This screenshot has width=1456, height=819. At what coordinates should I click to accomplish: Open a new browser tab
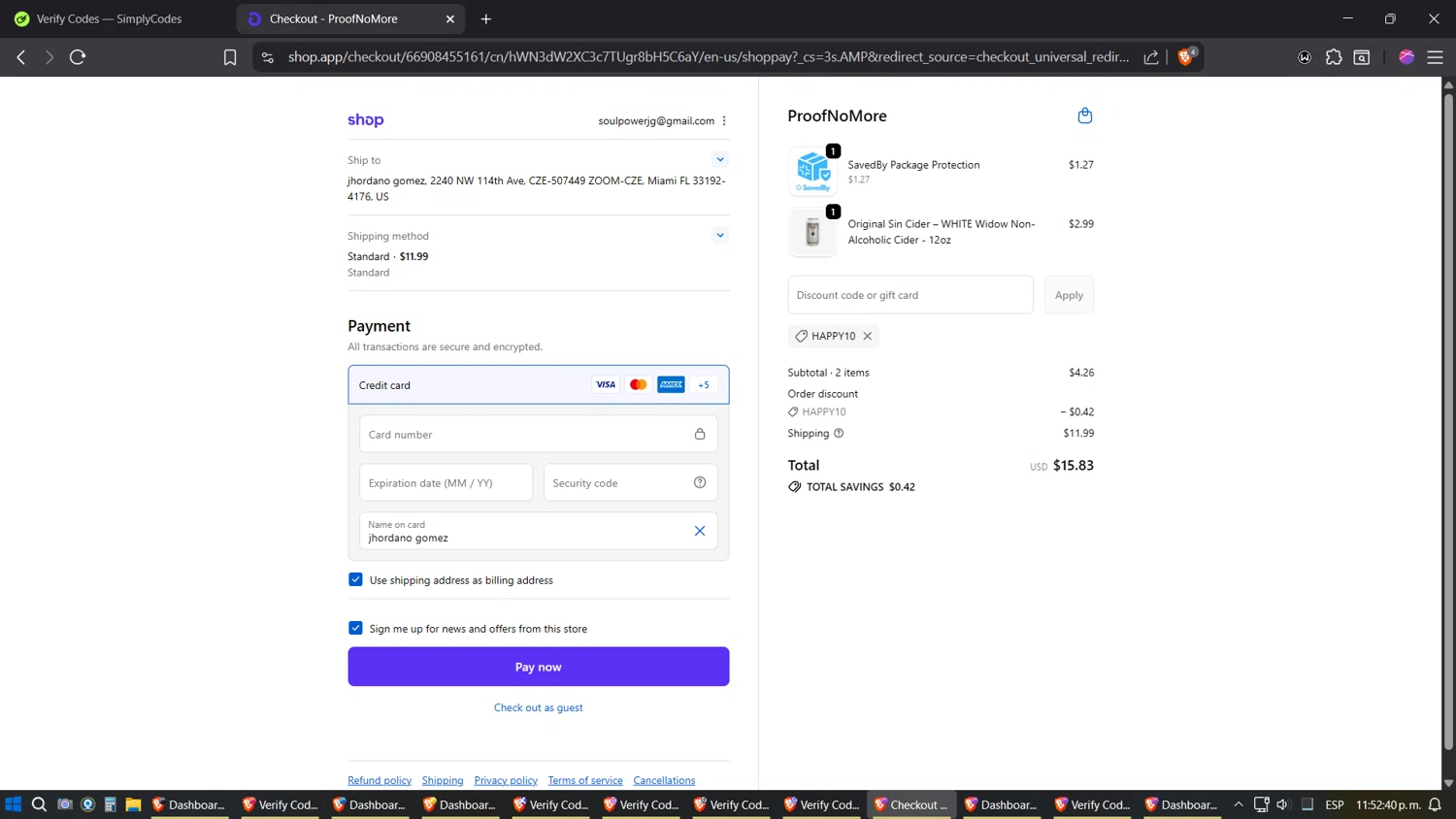(486, 18)
